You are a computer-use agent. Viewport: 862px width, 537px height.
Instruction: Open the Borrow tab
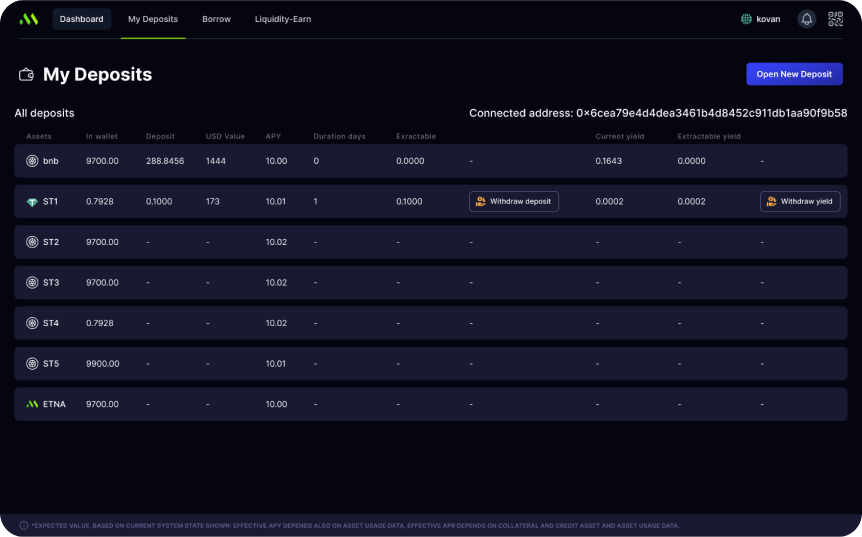point(217,19)
